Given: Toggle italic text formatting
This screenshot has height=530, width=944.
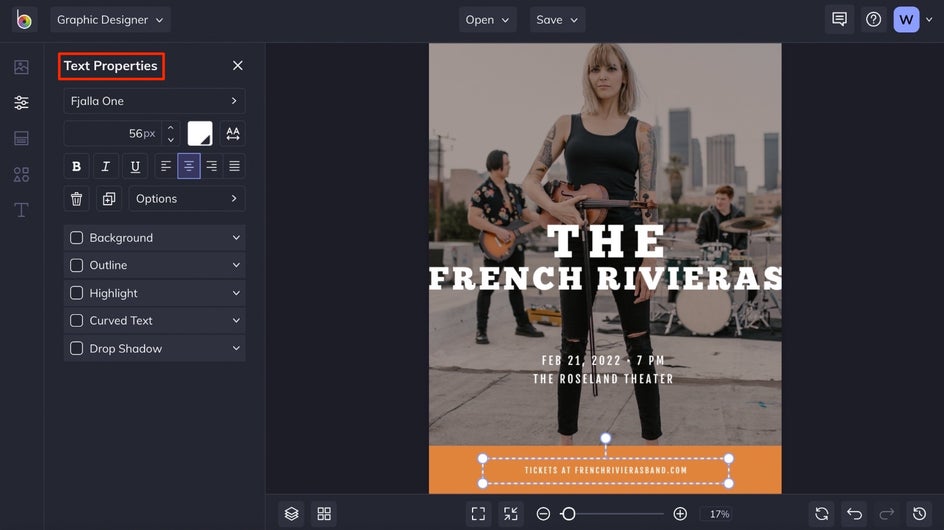Looking at the screenshot, I should pos(105,166).
